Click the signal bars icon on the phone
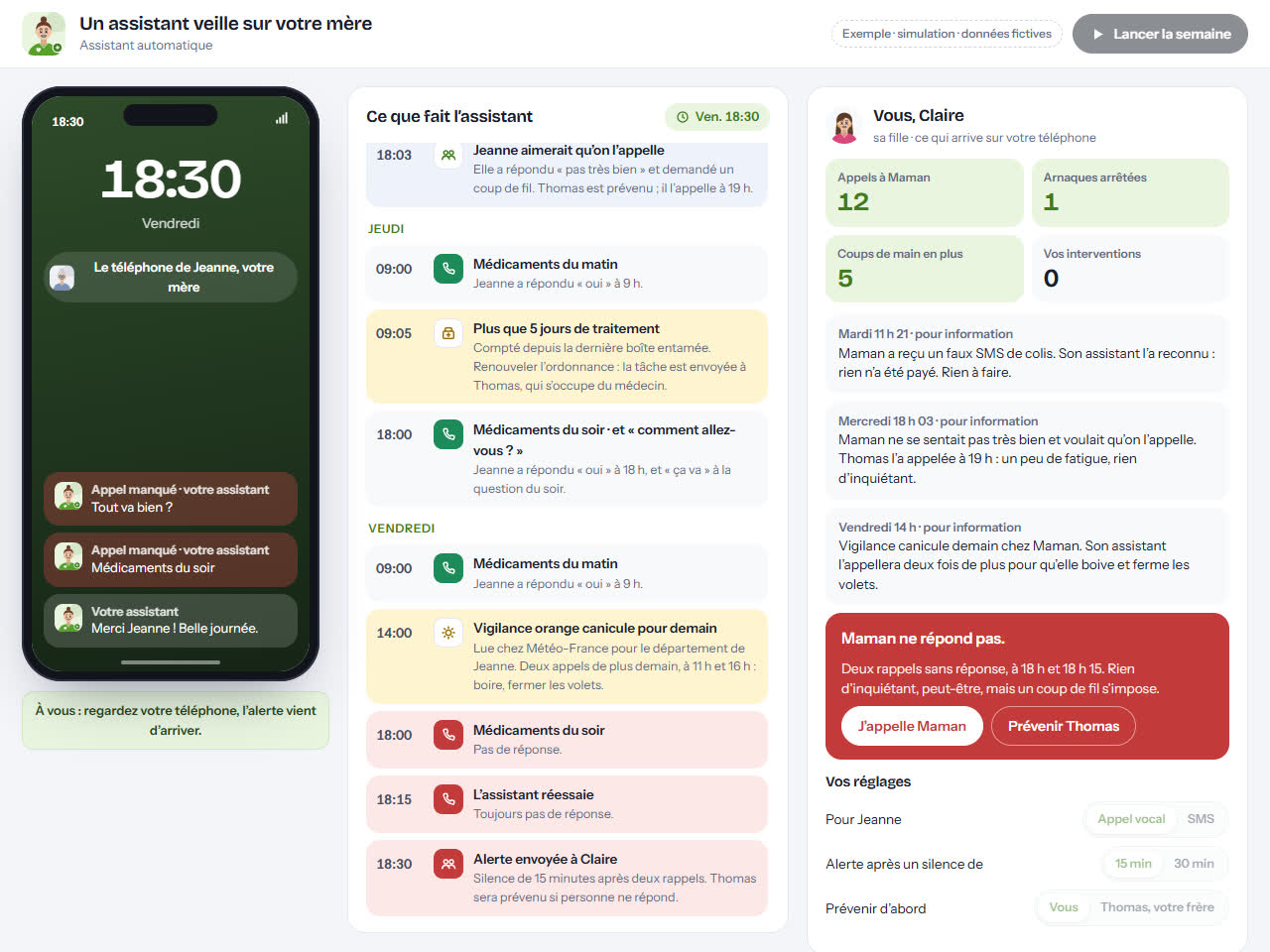The image size is (1270, 952). (282, 118)
